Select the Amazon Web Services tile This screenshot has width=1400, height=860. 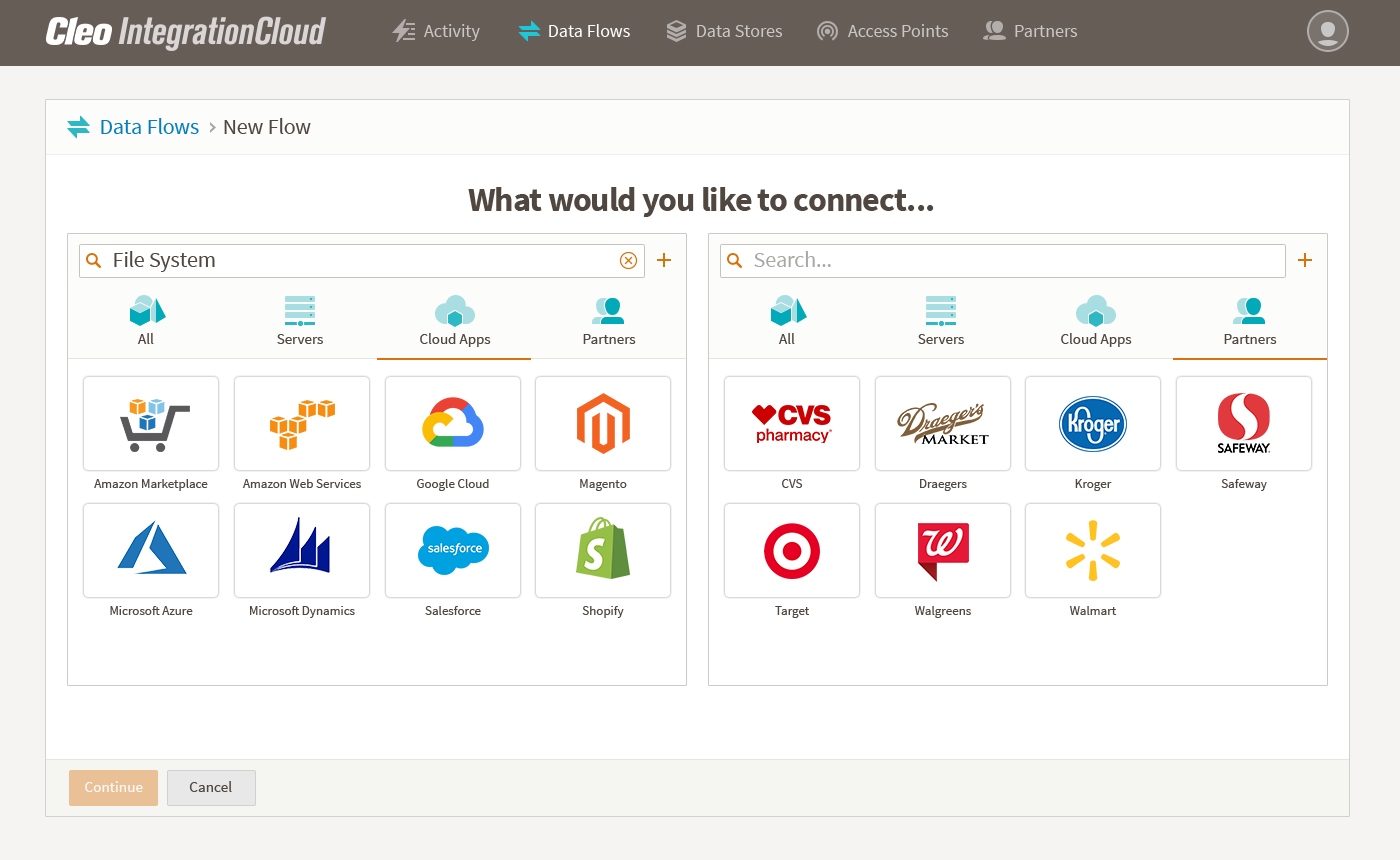tap(302, 423)
